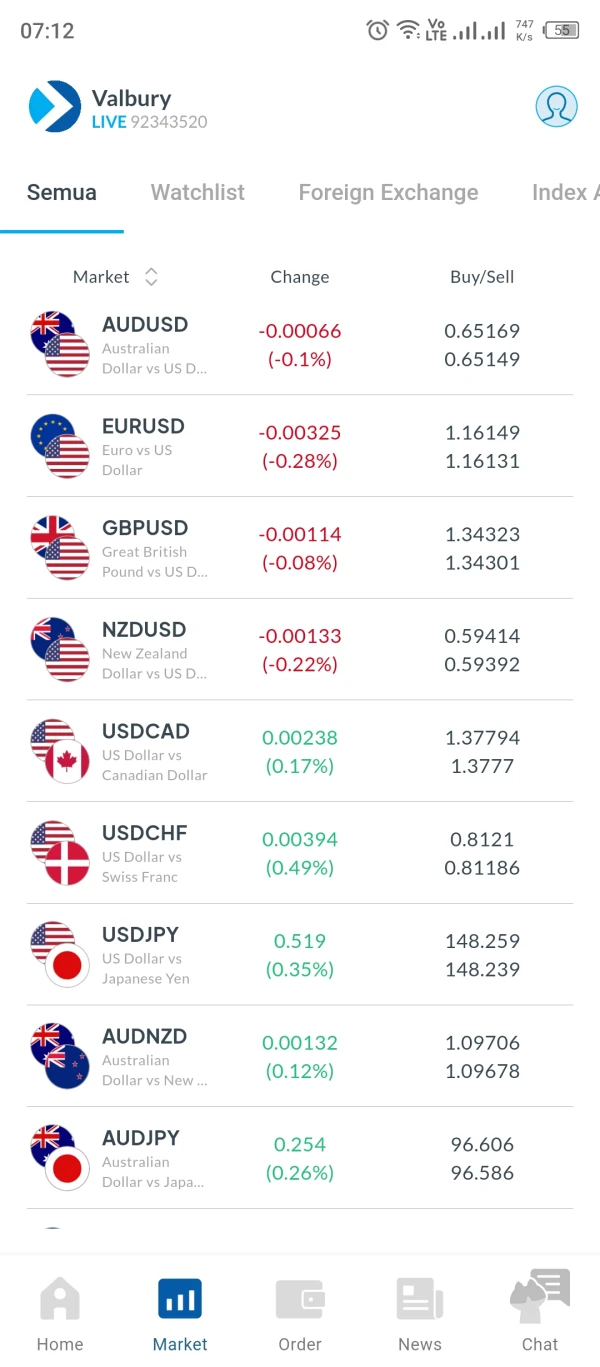Select the NZDUSD change value

pos(300,650)
